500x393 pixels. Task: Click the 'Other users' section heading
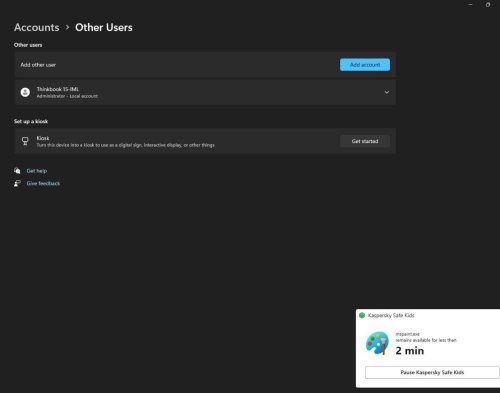28,45
